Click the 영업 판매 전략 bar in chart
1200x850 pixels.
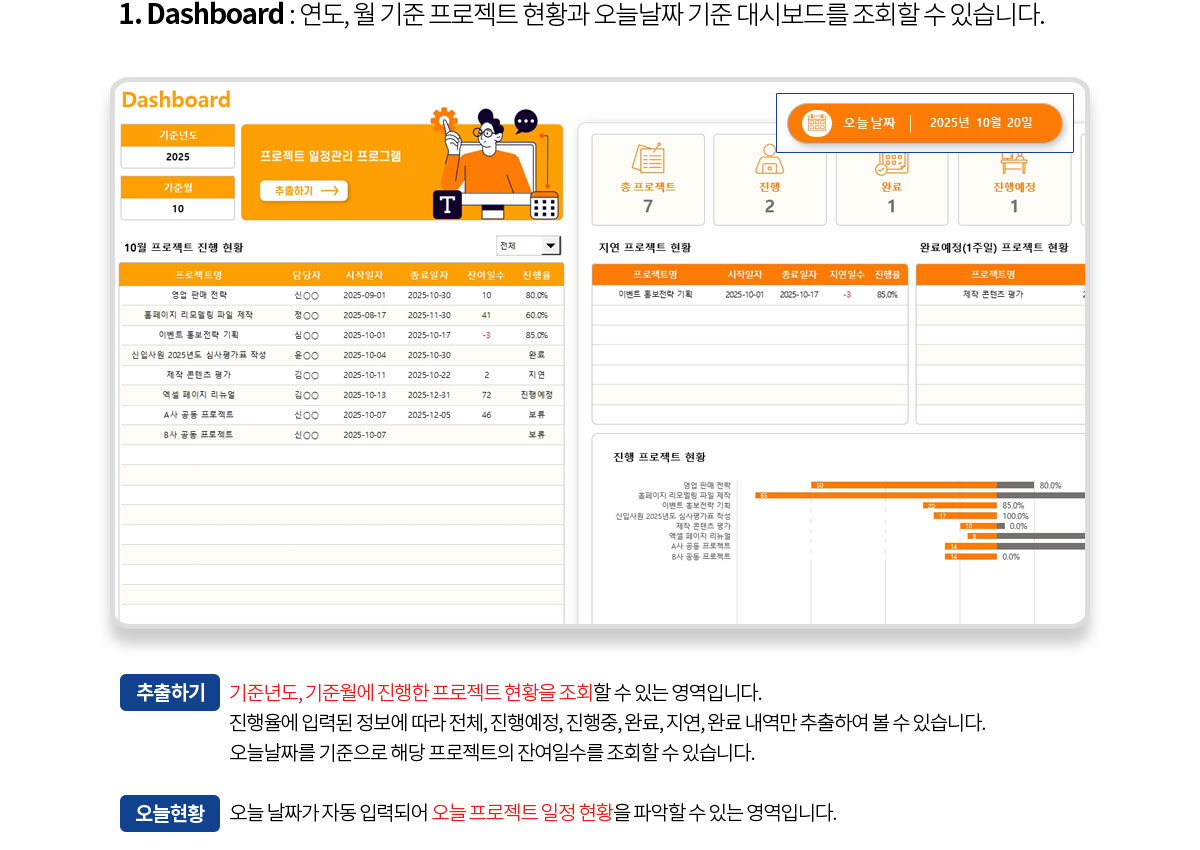pyautogui.click(x=904, y=486)
